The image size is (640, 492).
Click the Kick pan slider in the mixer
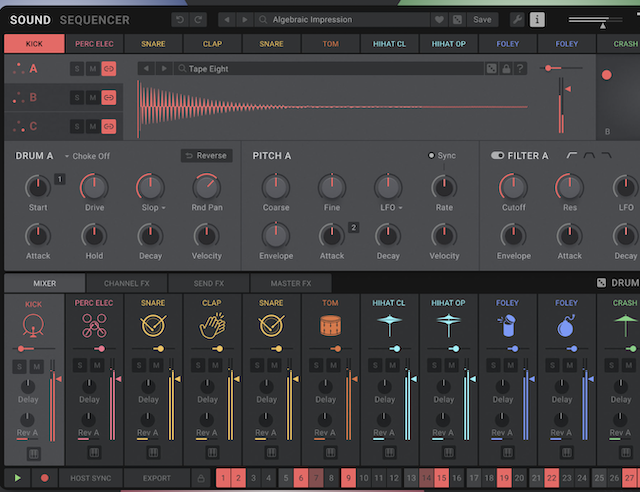(33, 349)
